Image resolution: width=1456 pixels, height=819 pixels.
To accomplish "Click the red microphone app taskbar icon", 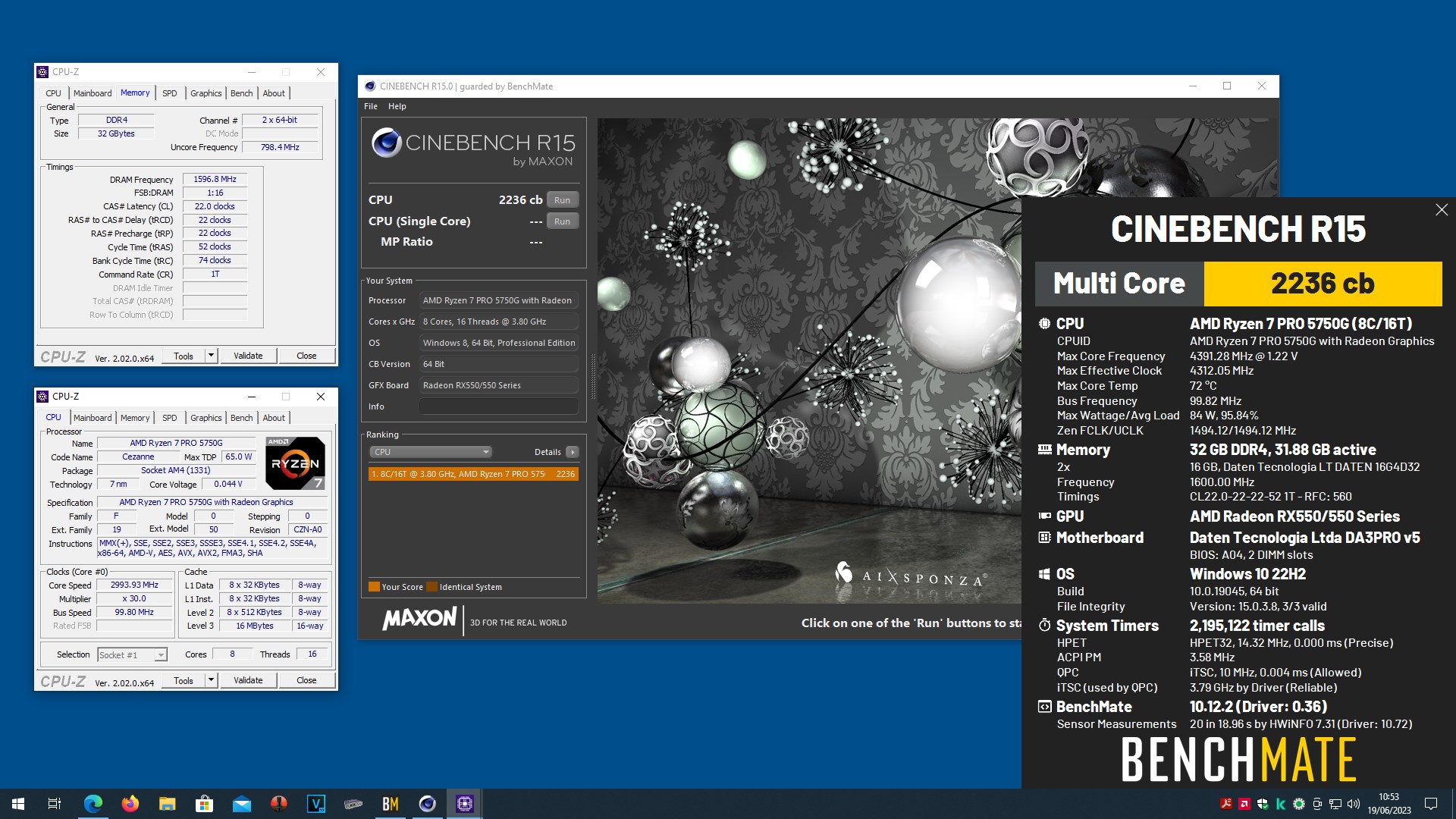I will pyautogui.click(x=278, y=804).
